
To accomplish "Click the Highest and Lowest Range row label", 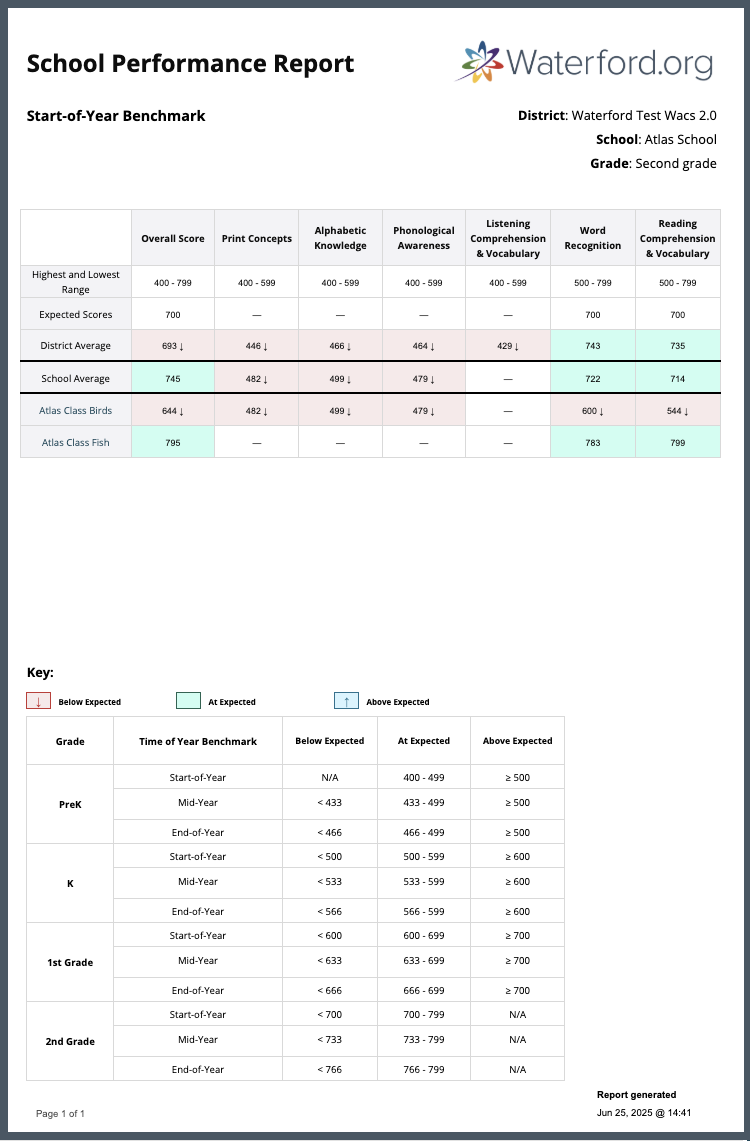I will (x=76, y=282).
